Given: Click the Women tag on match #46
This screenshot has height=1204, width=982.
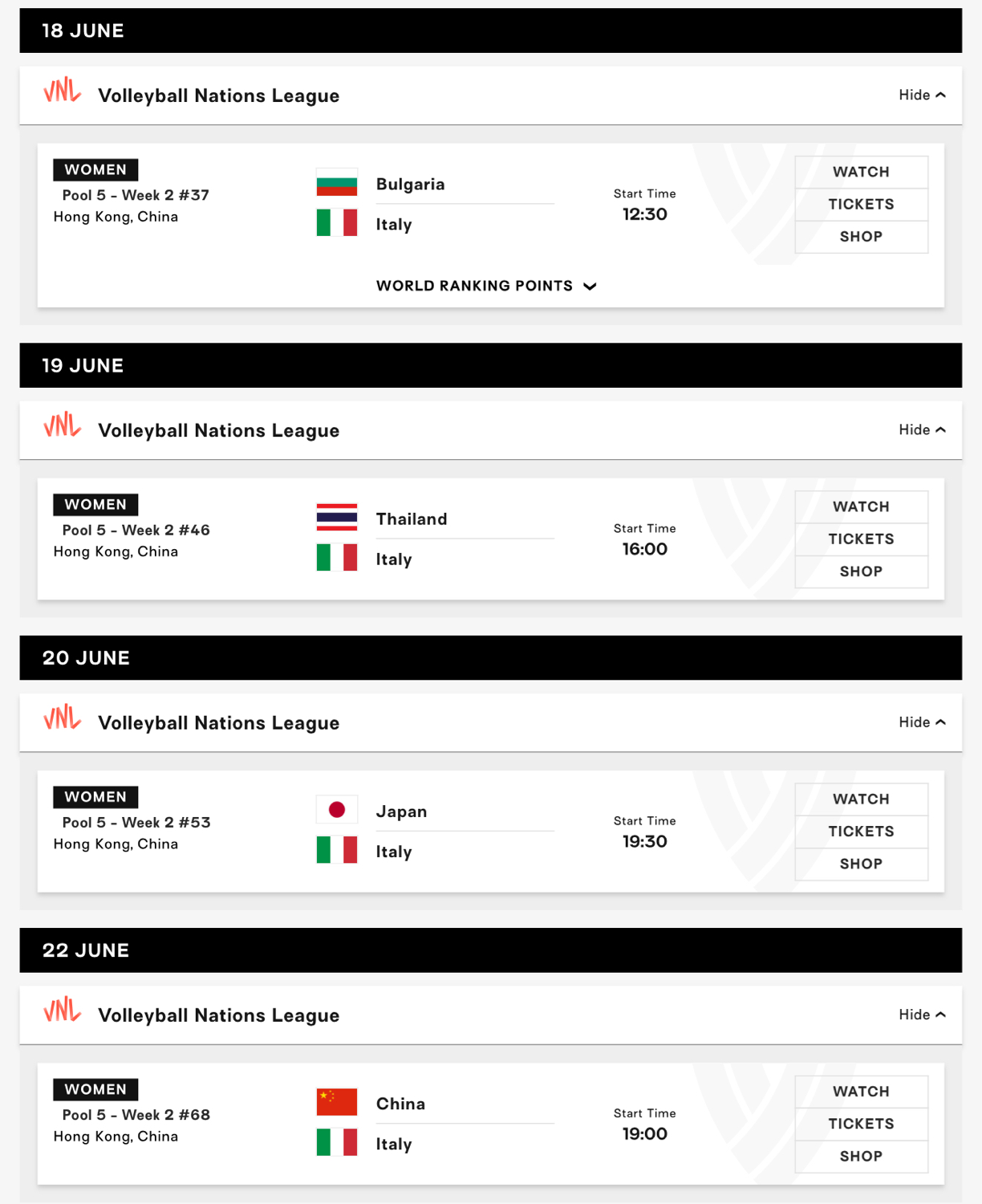Looking at the screenshot, I should pyautogui.click(x=95, y=505).
